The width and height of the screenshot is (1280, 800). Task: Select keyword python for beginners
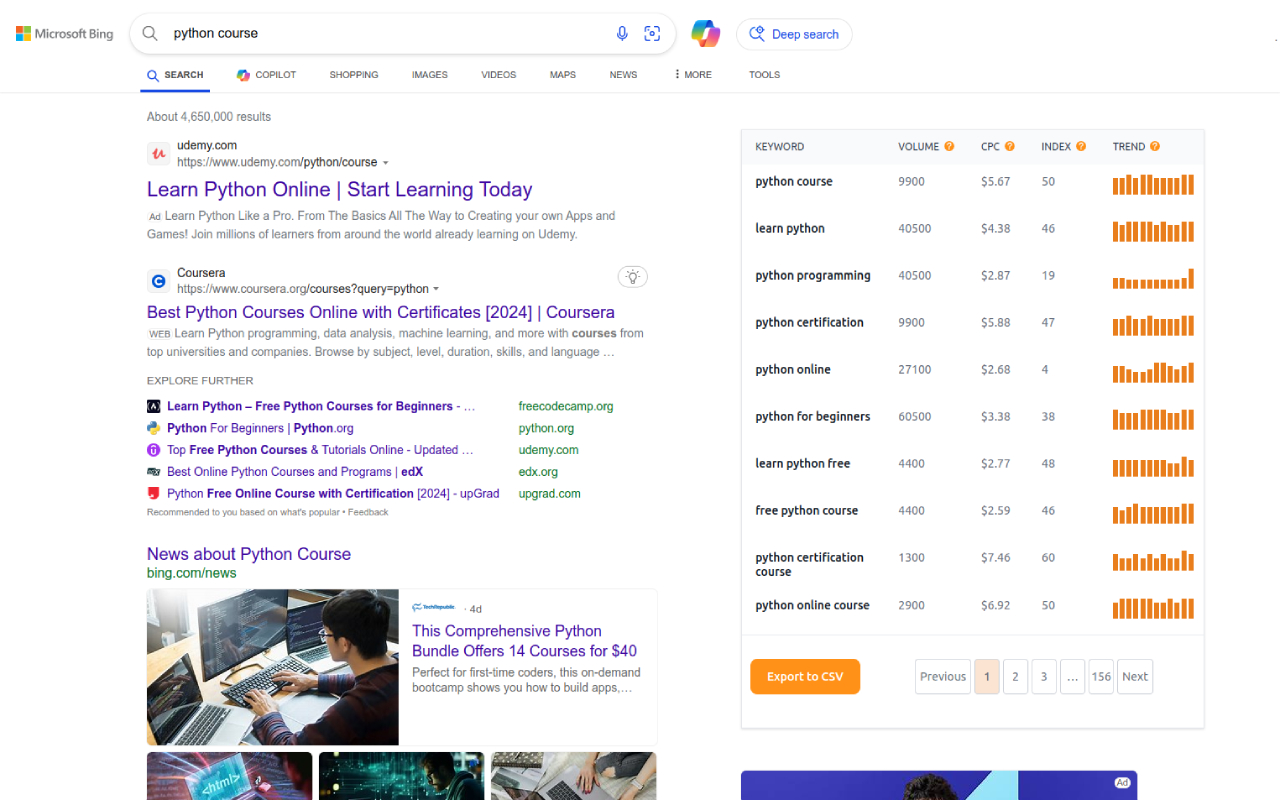[813, 417]
